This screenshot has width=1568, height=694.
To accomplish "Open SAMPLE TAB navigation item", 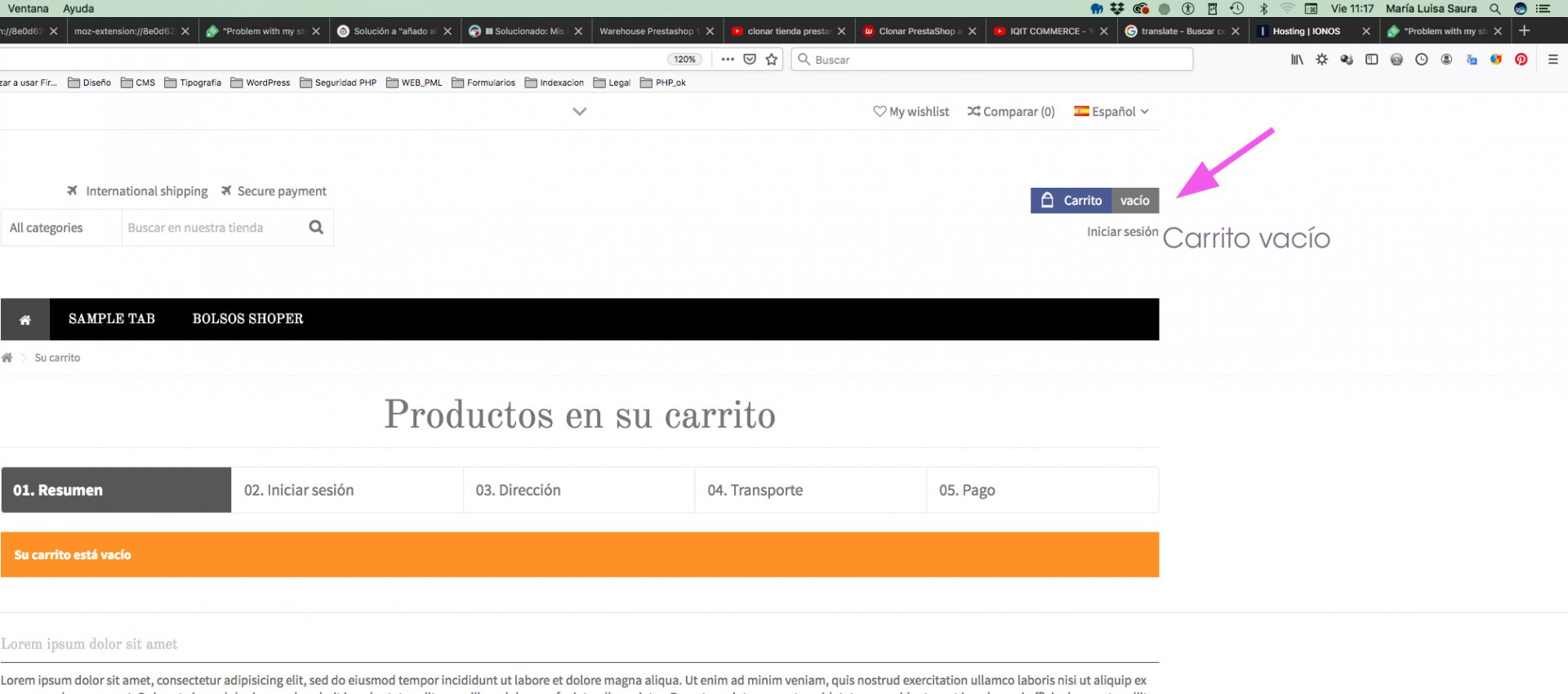I will click(112, 319).
